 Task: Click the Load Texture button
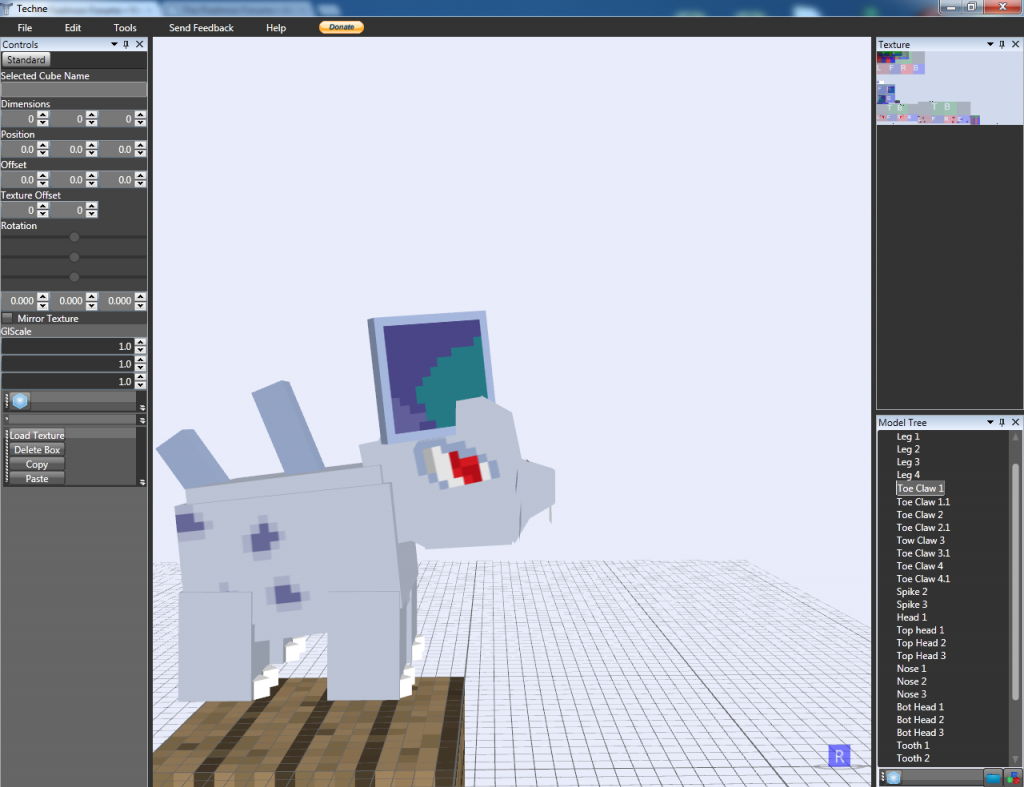coord(37,436)
